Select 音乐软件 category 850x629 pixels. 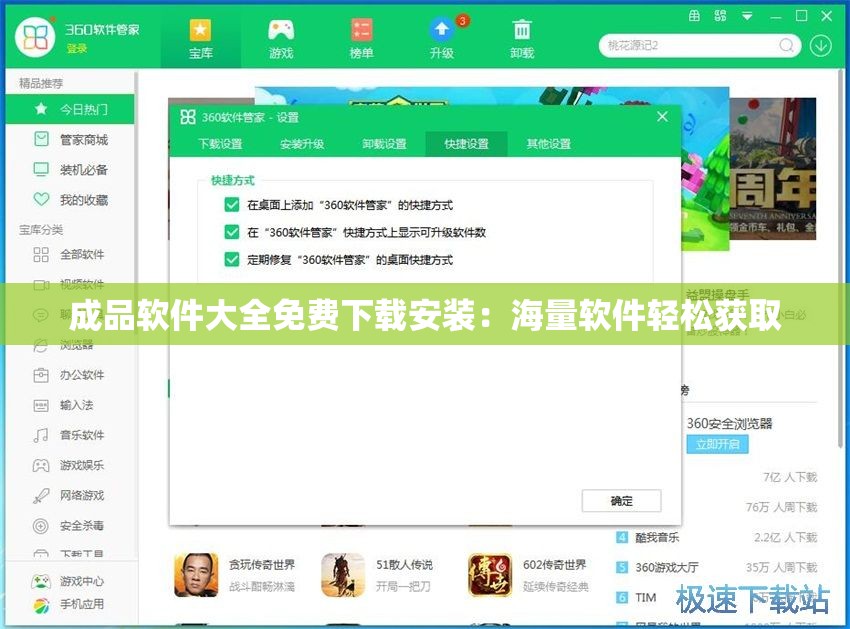pyautogui.click(x=70, y=435)
